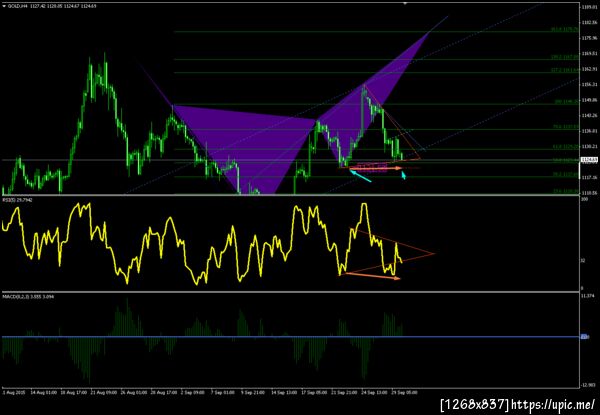Screen dimensions: 600x415
Task: Click the 9 Sep 21:00 time label
Action: pos(253,392)
